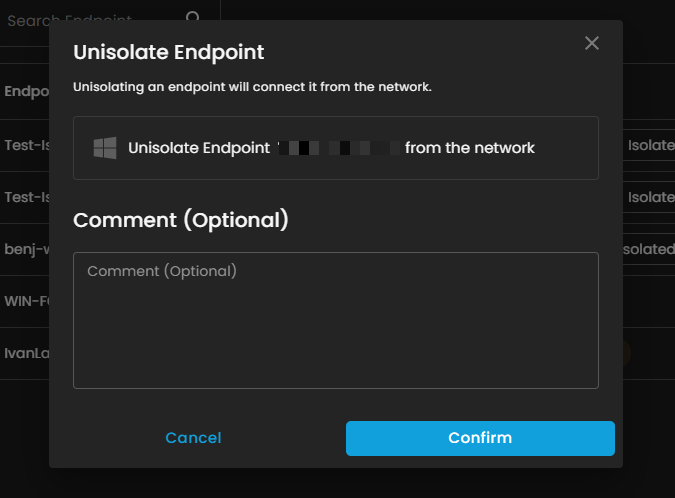Click the Comment (Optional) heading
Viewport: 675px width, 498px height.
click(x=181, y=219)
